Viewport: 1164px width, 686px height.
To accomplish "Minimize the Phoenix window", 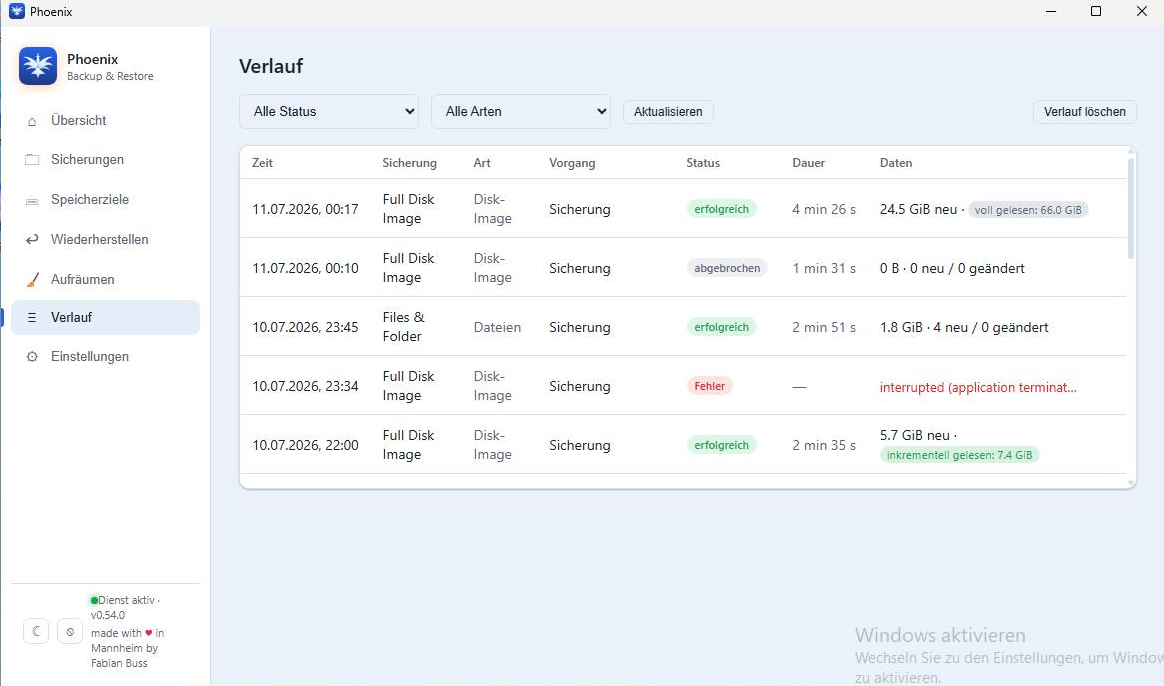I will point(1051,11).
